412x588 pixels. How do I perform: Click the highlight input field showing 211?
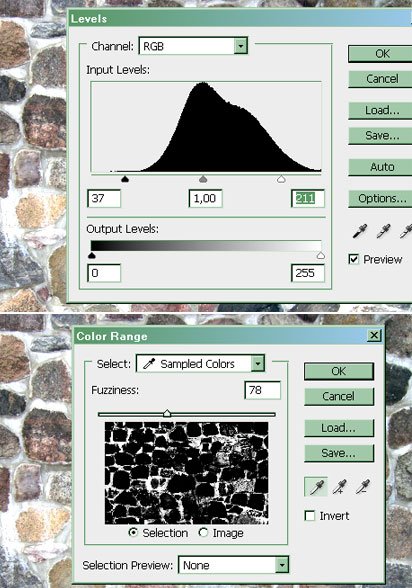click(308, 198)
